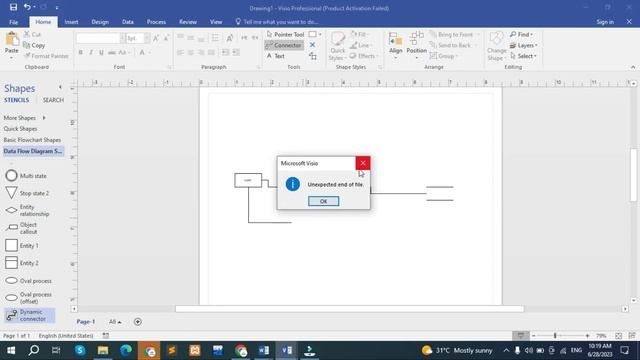640x360 pixels.
Task: Open Microsoft Edge from the taskbar
Action: [x=126, y=350]
